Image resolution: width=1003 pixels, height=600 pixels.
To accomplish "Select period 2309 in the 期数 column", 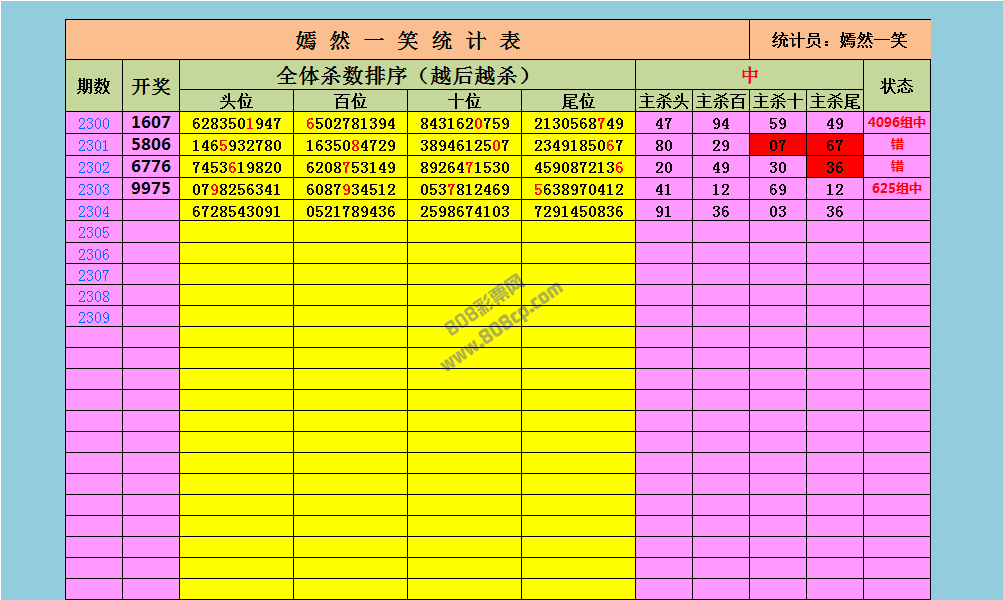I will coord(94,317).
